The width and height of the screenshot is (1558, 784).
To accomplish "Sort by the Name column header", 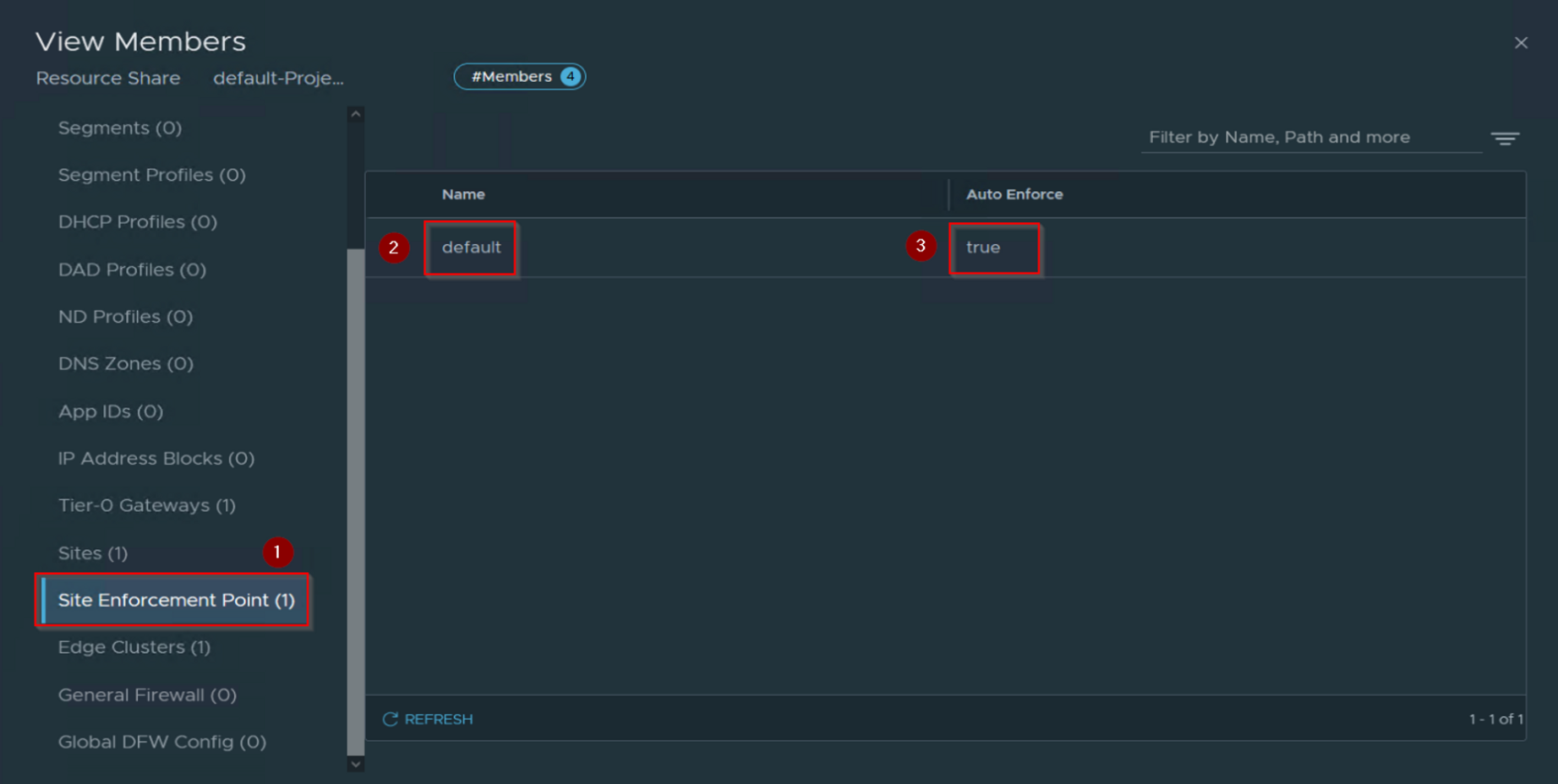I will 463,194.
